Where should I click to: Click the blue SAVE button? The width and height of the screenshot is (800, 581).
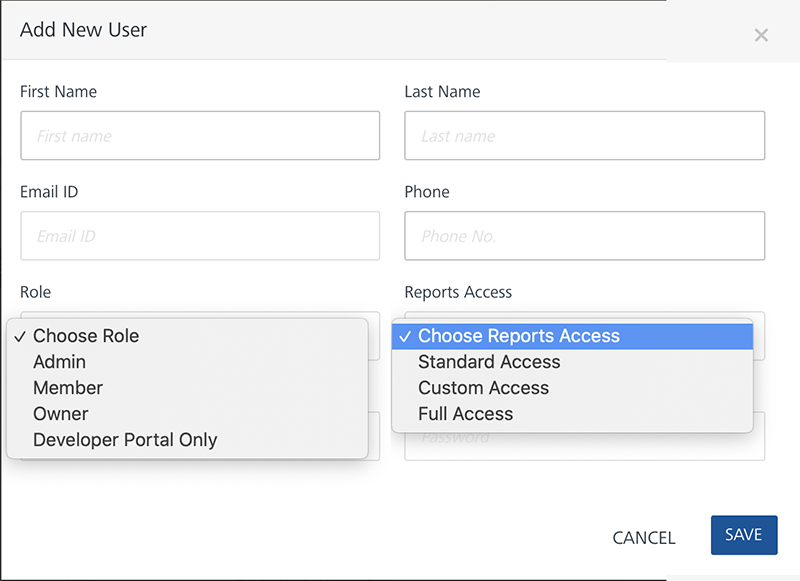point(743,535)
